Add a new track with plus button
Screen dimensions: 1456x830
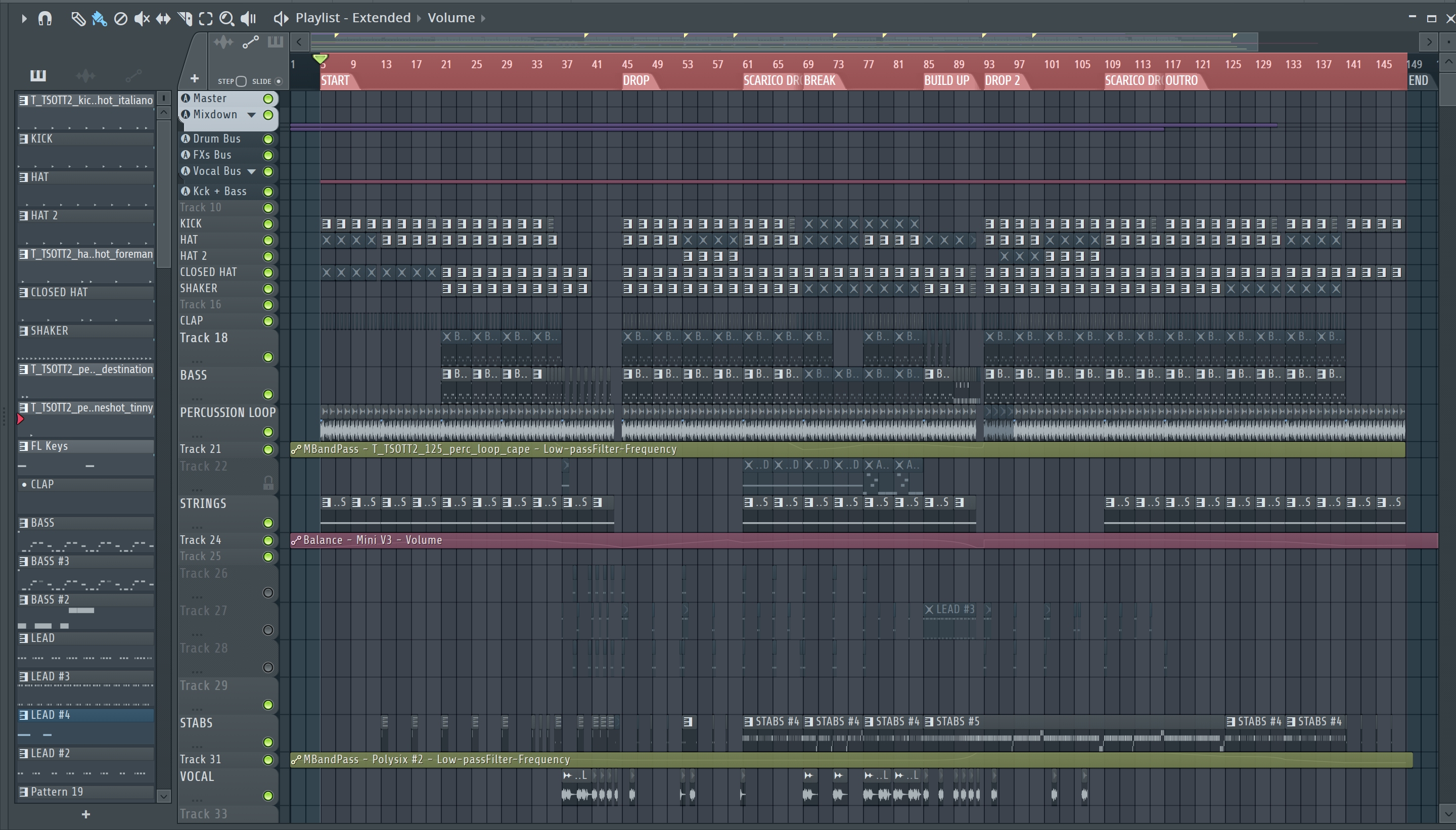coord(195,78)
